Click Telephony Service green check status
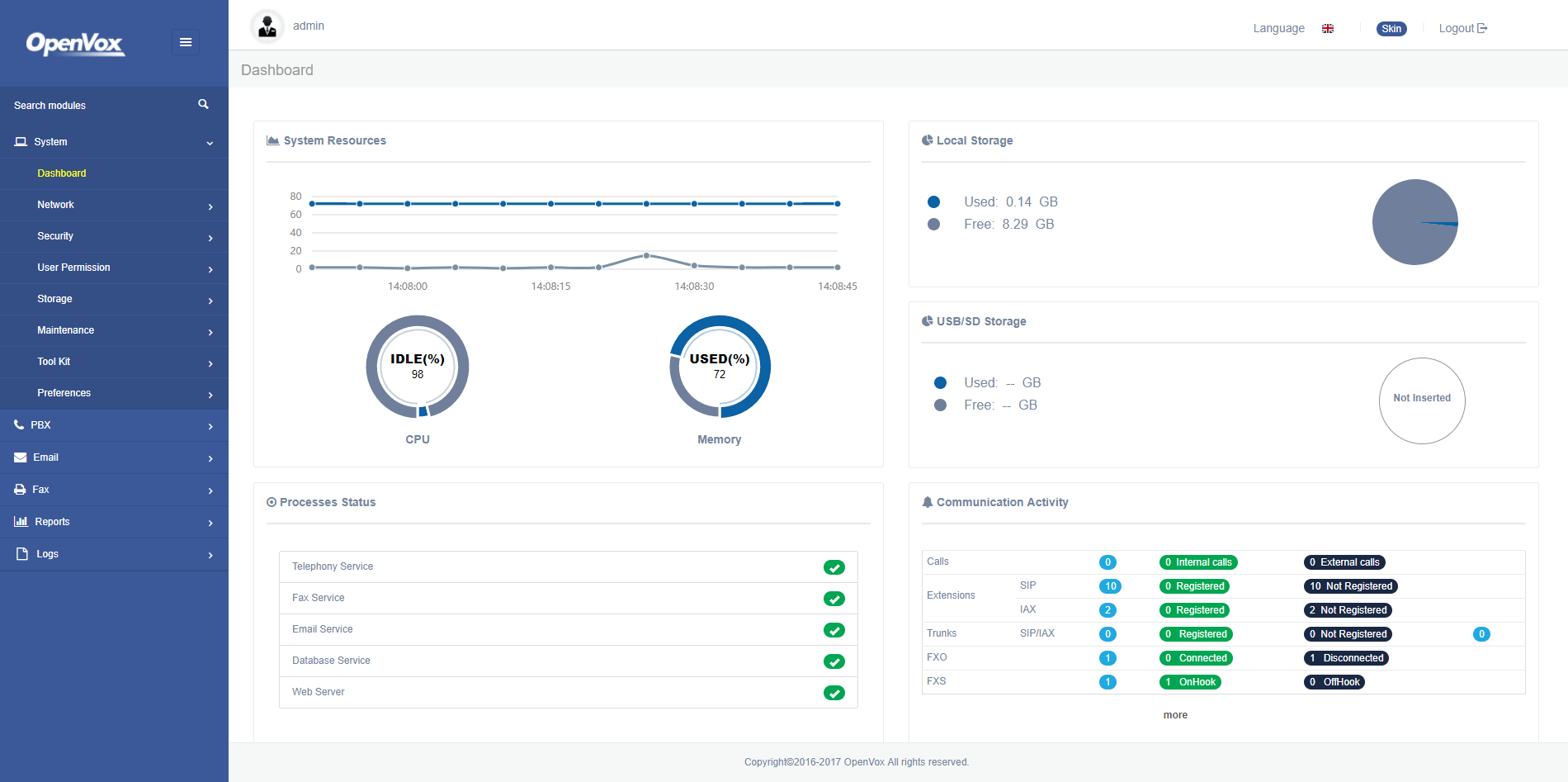The height and width of the screenshot is (782, 1568). pos(834,567)
